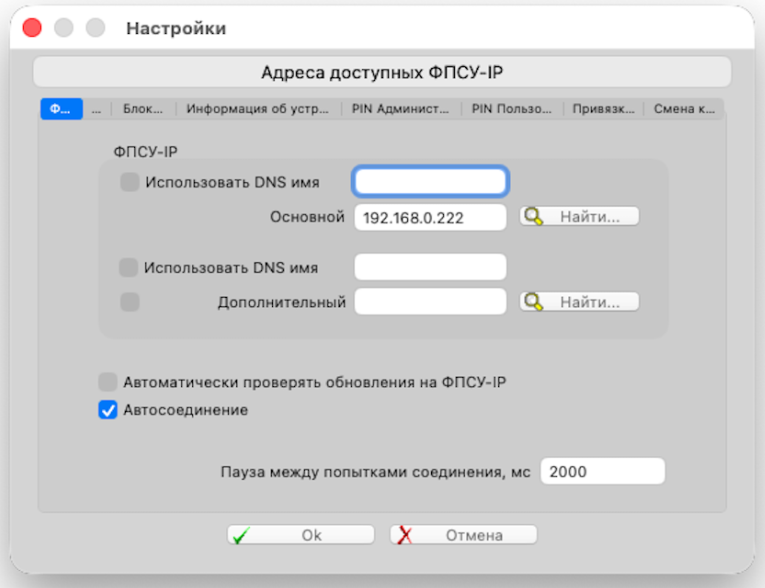Select the active Ф... tab
Image resolution: width=765 pixels, height=588 pixels.
tap(61, 109)
